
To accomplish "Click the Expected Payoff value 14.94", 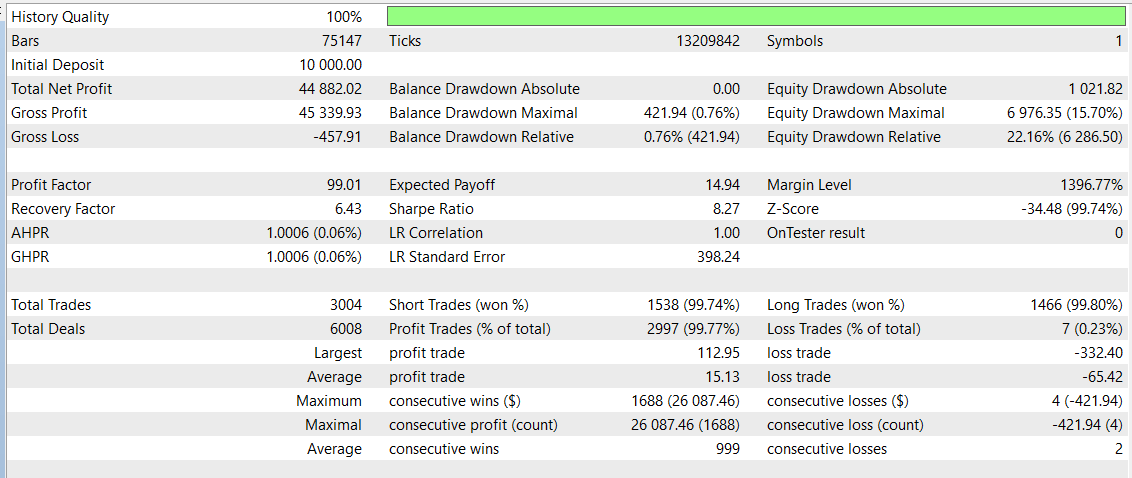I will coord(723,185).
